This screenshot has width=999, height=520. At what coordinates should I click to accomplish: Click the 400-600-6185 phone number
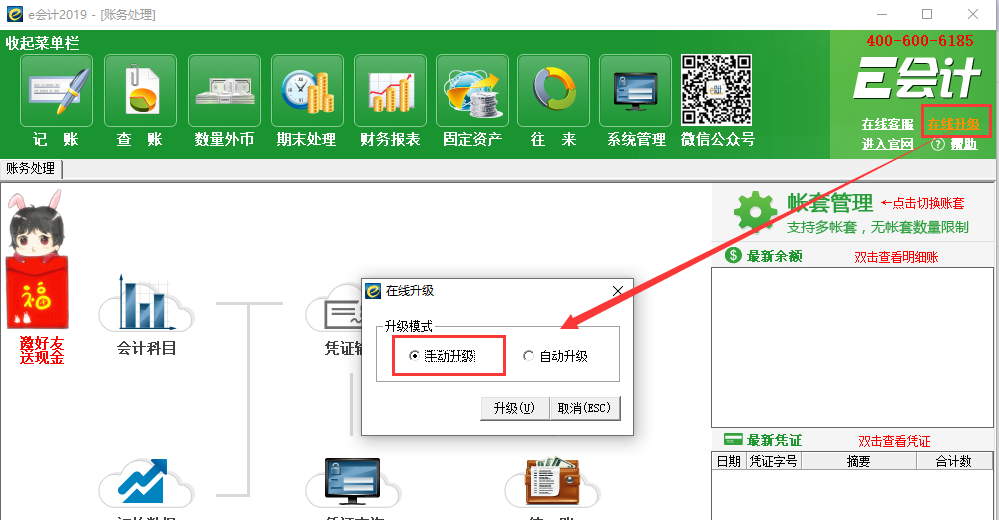pyautogui.click(x=920, y=41)
